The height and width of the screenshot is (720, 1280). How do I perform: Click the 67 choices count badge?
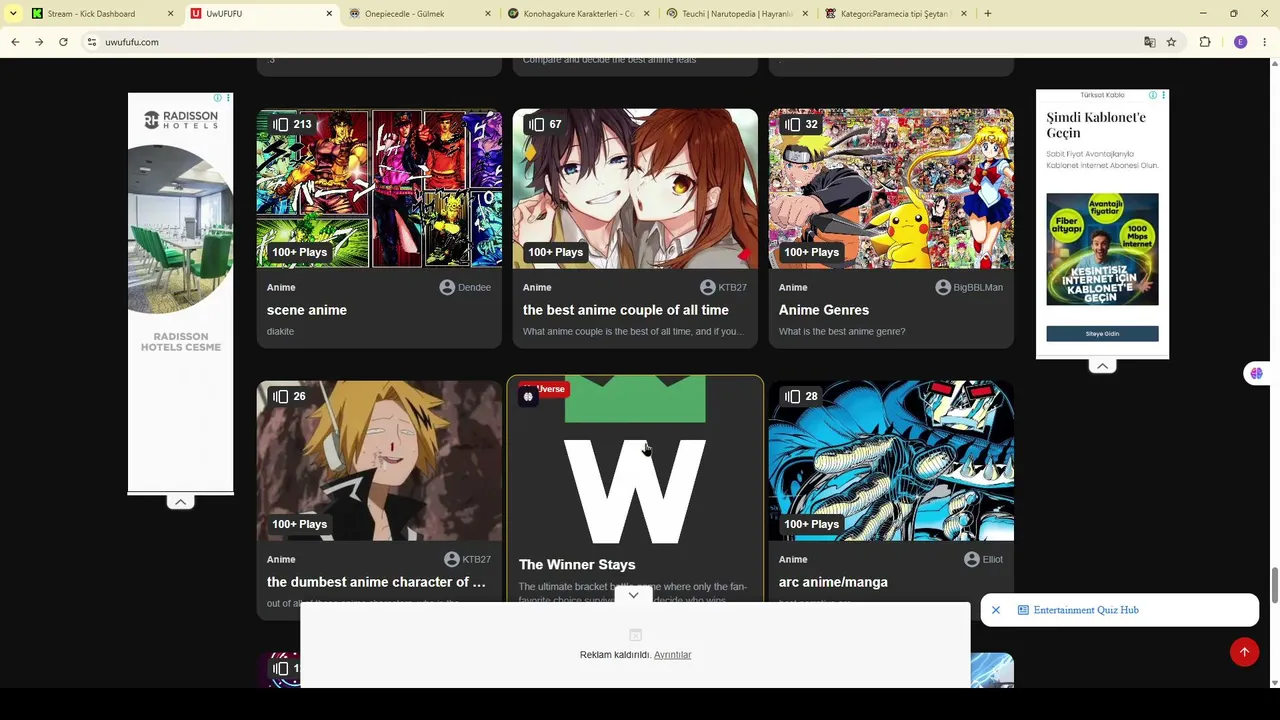[545, 125]
